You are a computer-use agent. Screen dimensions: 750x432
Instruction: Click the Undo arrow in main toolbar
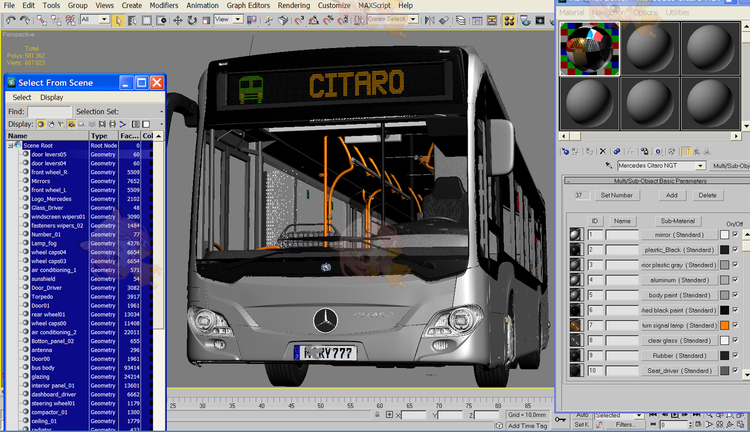coord(11,20)
